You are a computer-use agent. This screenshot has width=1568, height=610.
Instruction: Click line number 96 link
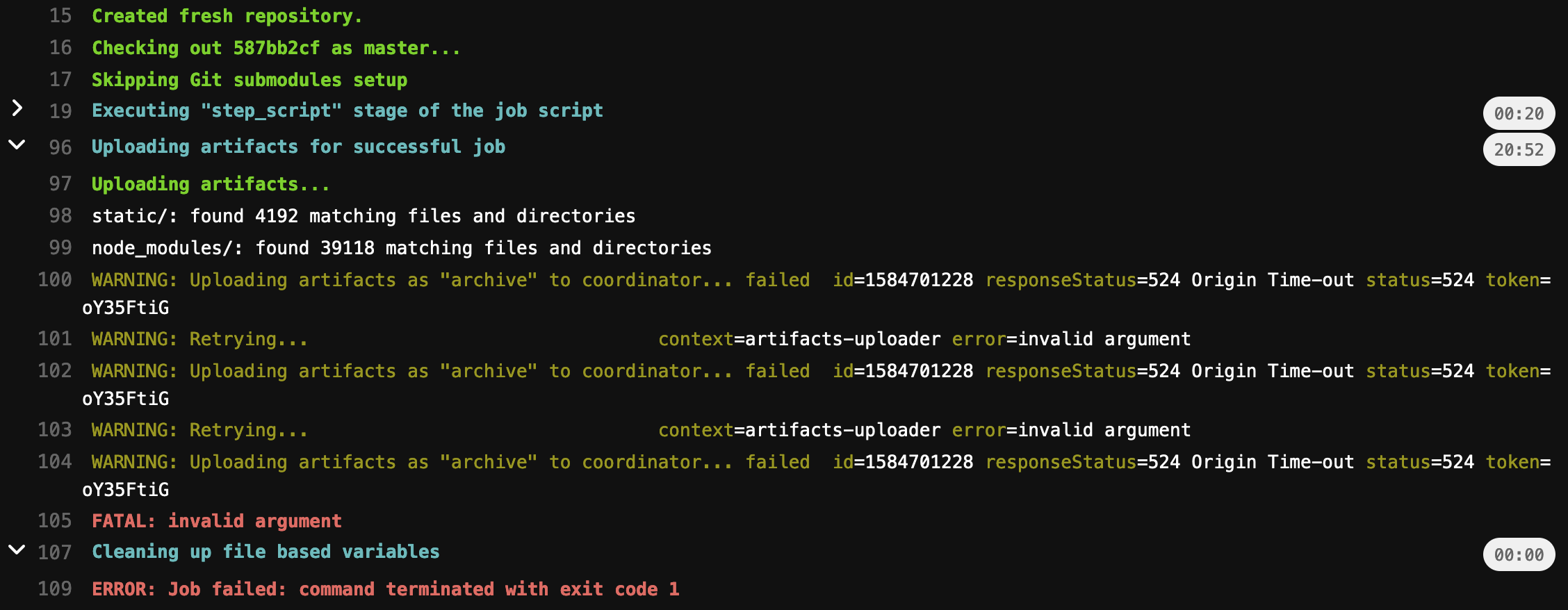click(60, 147)
